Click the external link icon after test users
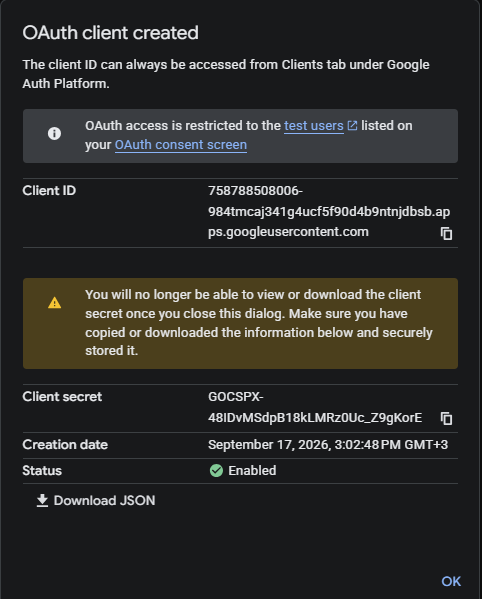This screenshot has width=482, height=599. pos(352,125)
